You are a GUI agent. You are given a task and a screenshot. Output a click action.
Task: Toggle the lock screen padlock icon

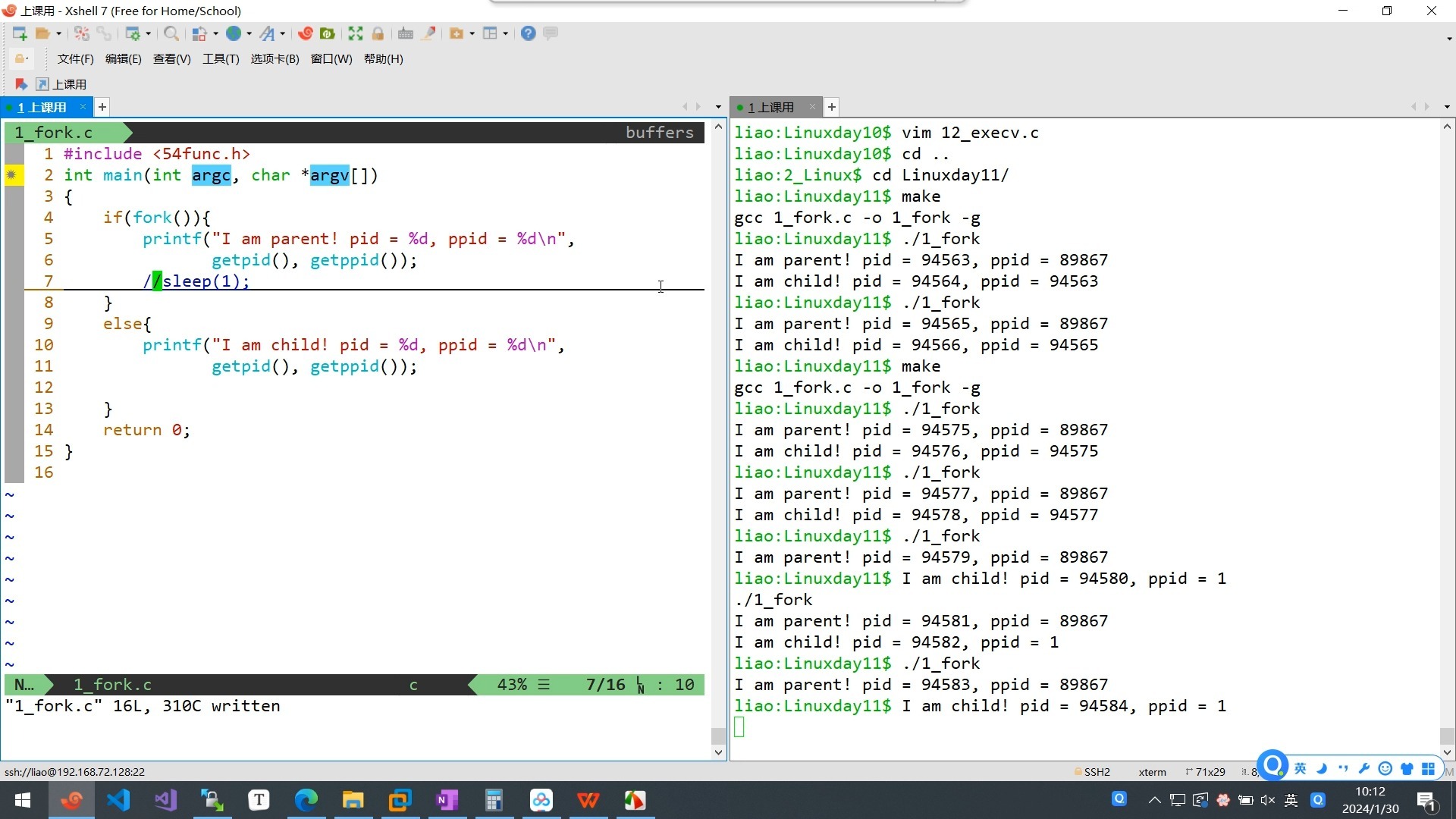(378, 33)
